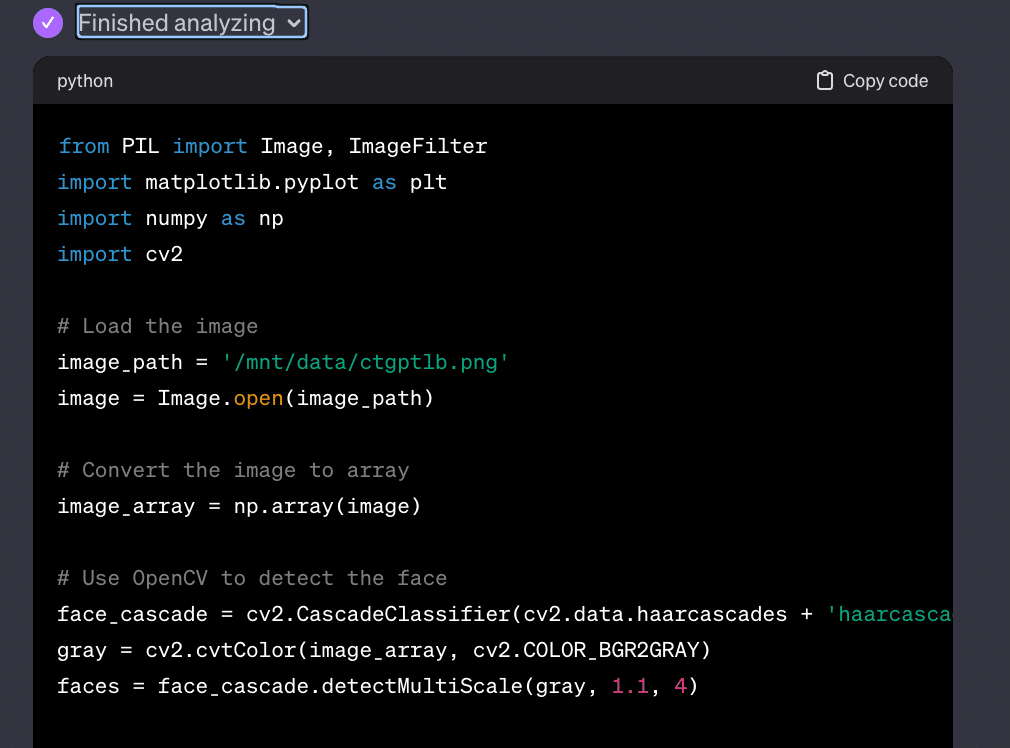Click the 'import cv2' line
Viewport: 1010px width, 748px height.
tap(120, 254)
